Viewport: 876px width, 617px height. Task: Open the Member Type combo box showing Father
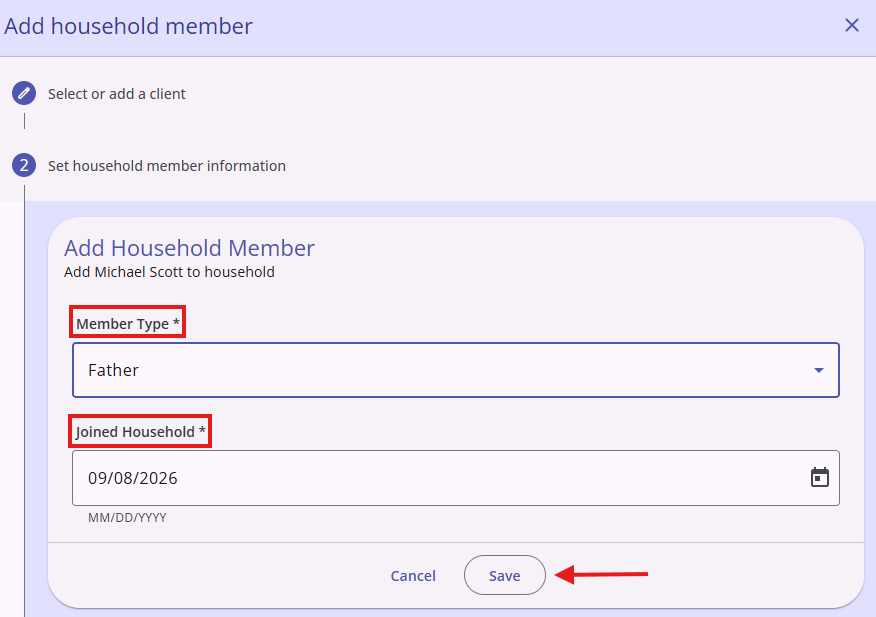pos(455,370)
